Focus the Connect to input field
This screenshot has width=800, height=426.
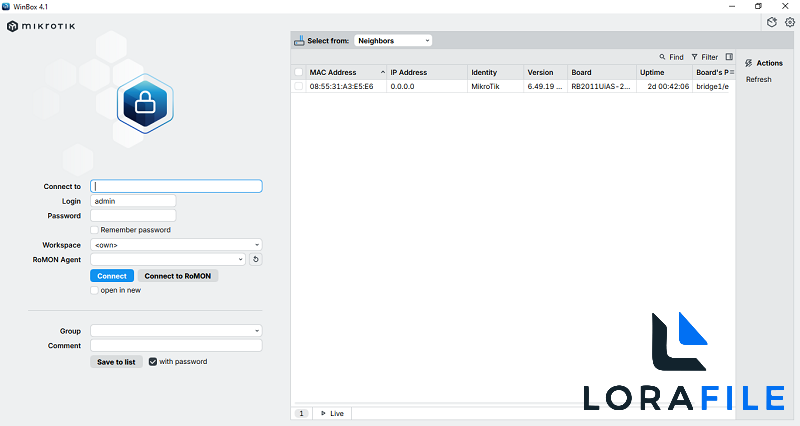point(176,186)
